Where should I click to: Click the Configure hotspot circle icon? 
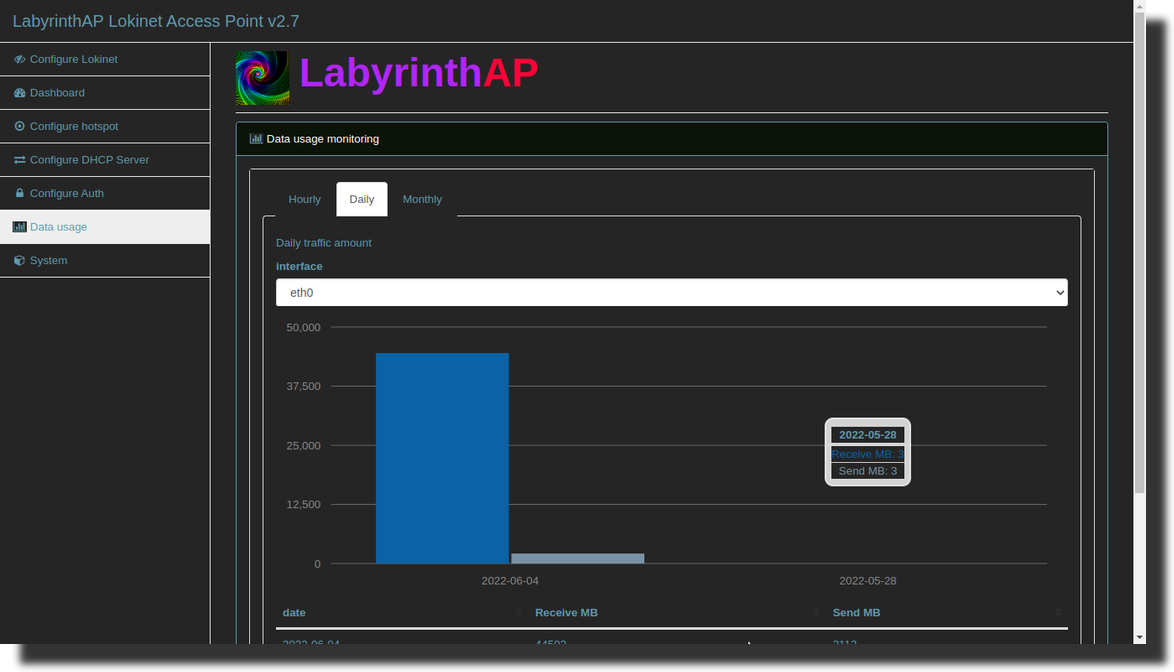19,126
